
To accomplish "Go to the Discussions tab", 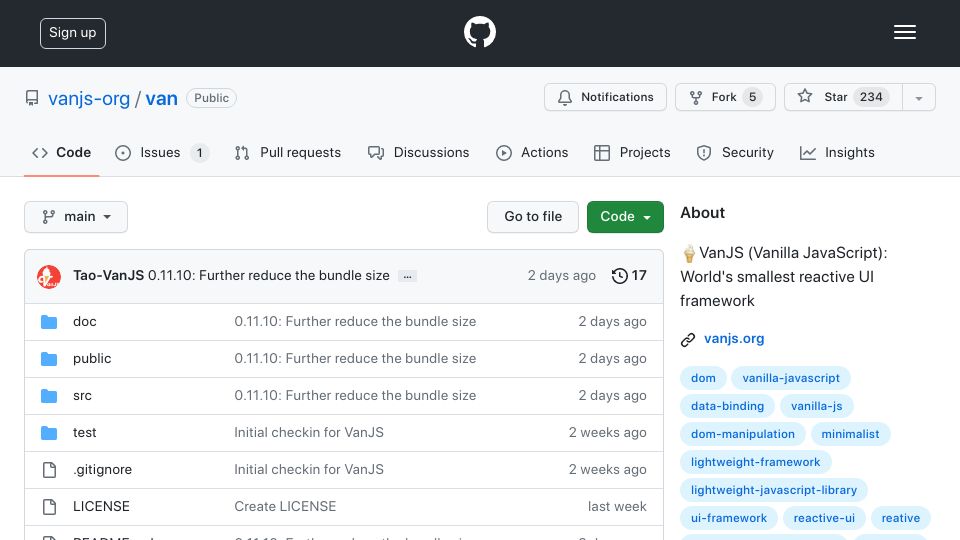I will pyautogui.click(x=418, y=152).
